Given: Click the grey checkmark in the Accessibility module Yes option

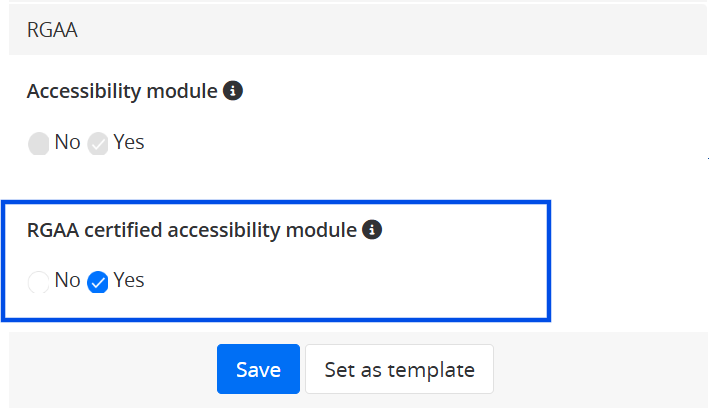Looking at the screenshot, I should tap(98, 144).
